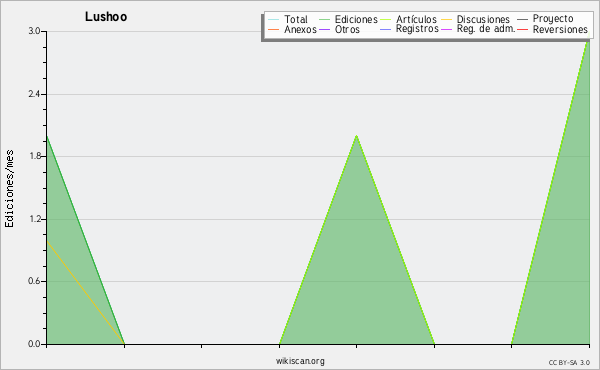Click the 3.0 y-axis value
The image size is (600, 370).
pyautogui.click(x=34, y=31)
